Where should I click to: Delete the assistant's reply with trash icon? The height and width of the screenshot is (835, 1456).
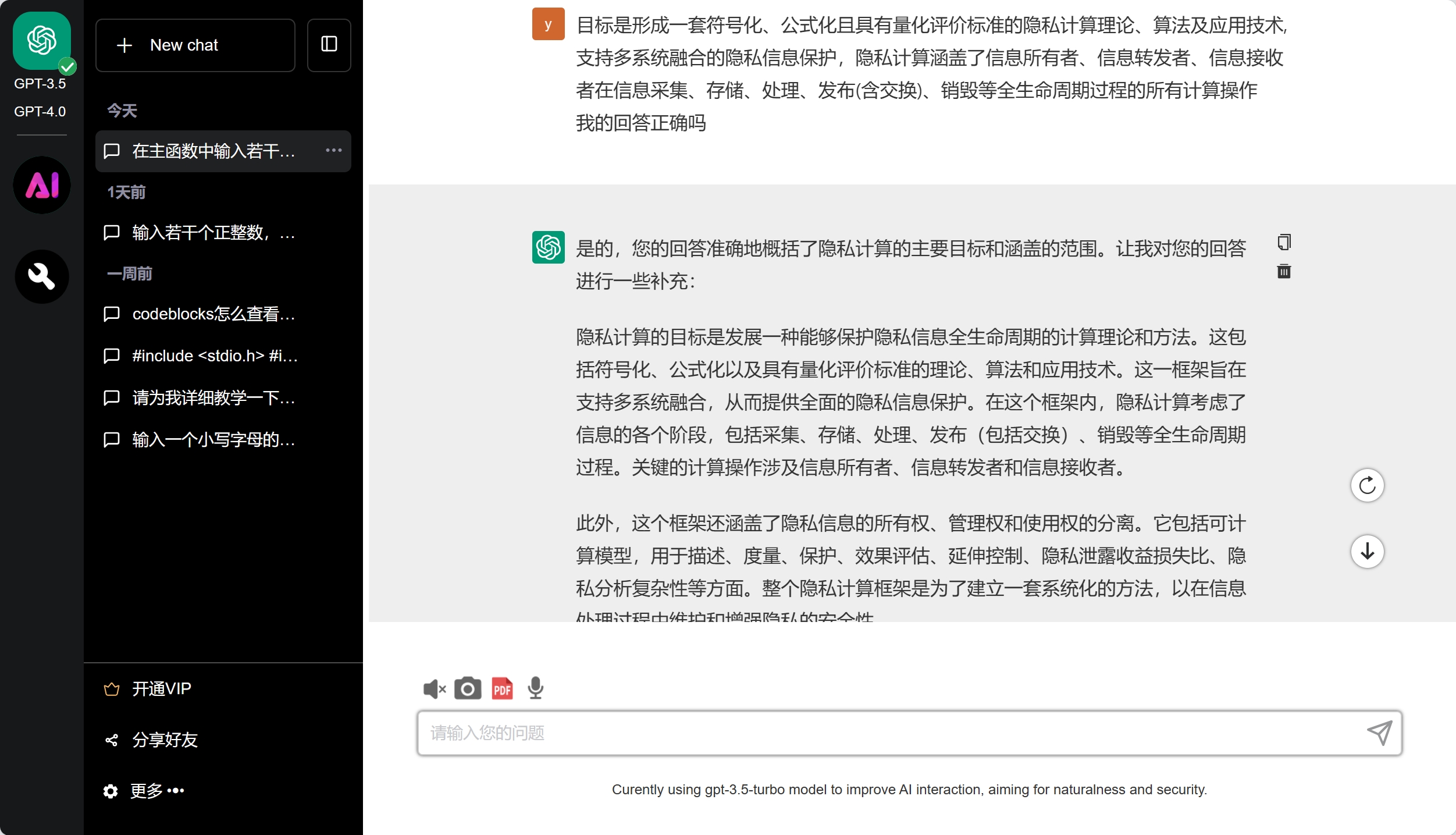tap(1284, 271)
